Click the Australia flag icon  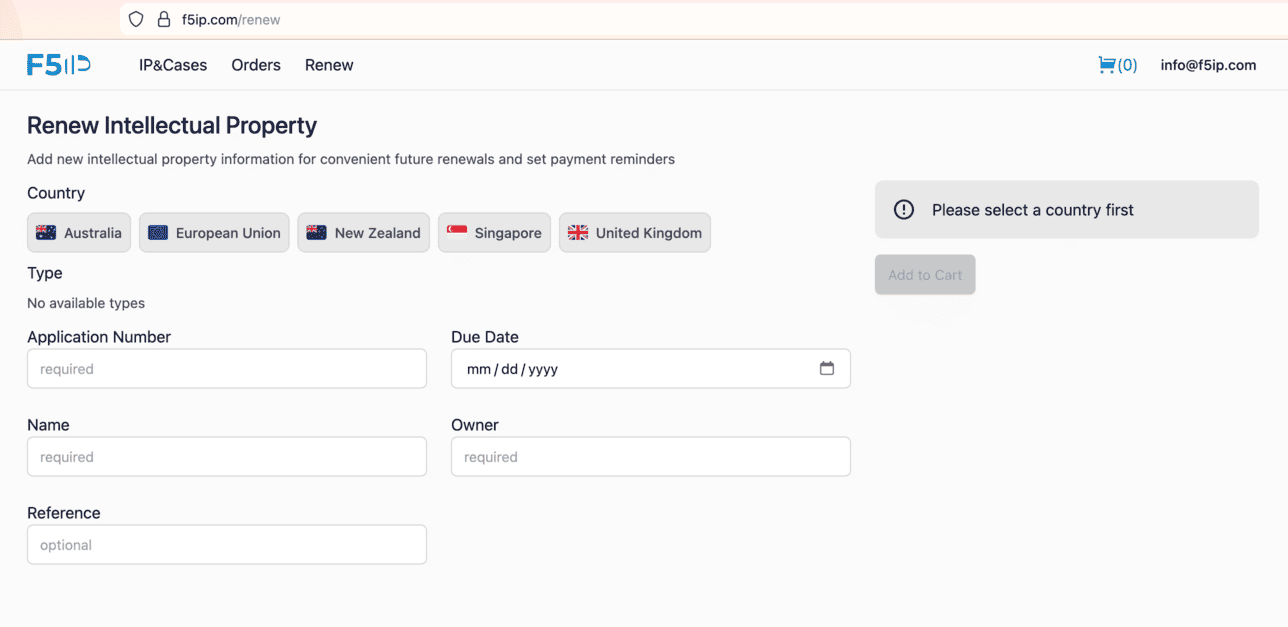coord(46,233)
